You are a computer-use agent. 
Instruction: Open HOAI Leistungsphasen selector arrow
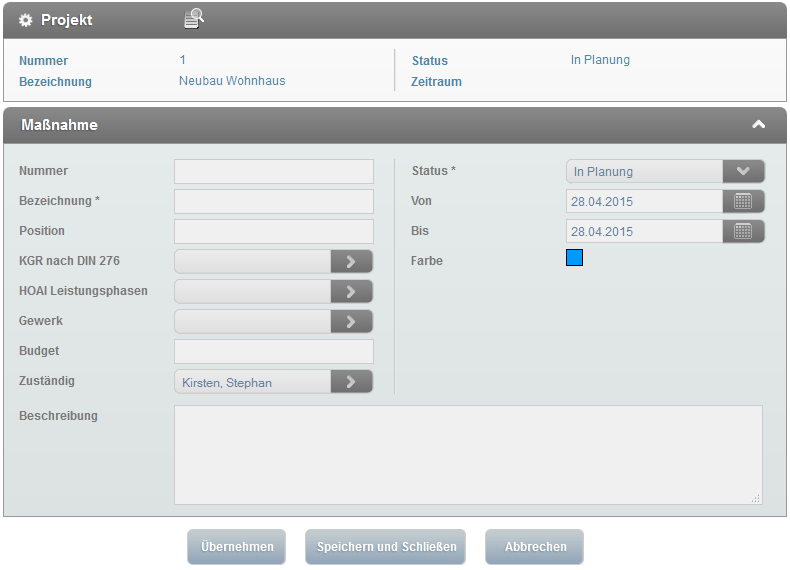click(351, 292)
